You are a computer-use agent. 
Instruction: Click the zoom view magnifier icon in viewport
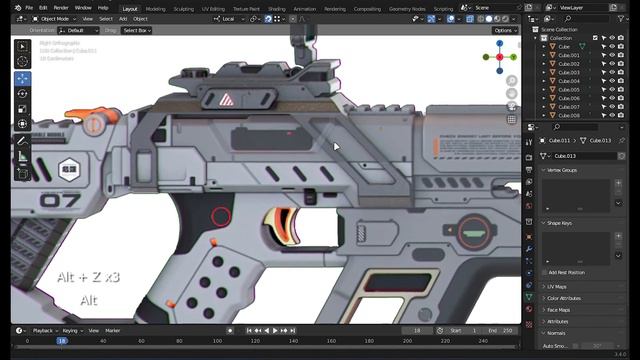tap(511, 80)
